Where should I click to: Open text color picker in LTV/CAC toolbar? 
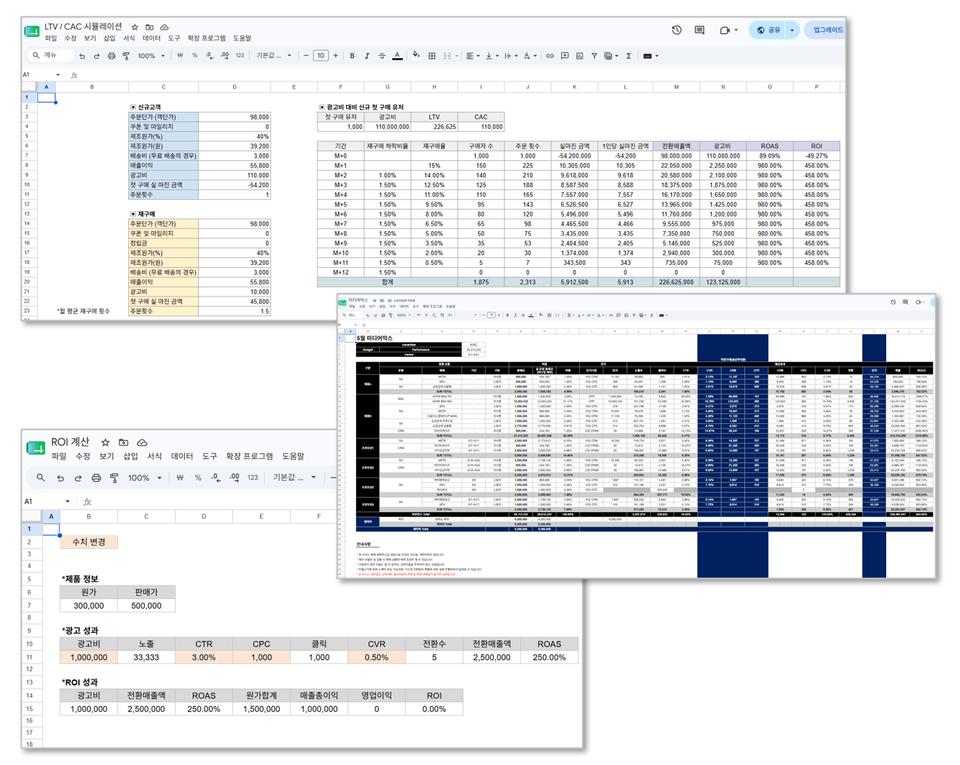pyautogui.click(x=397, y=56)
